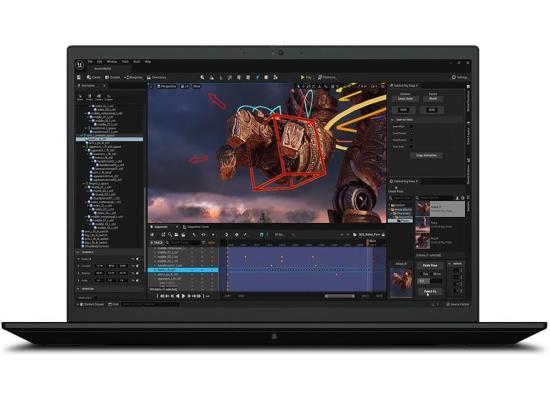
Task: Switch to the Control Rig Pose tab
Action: (x=404, y=181)
